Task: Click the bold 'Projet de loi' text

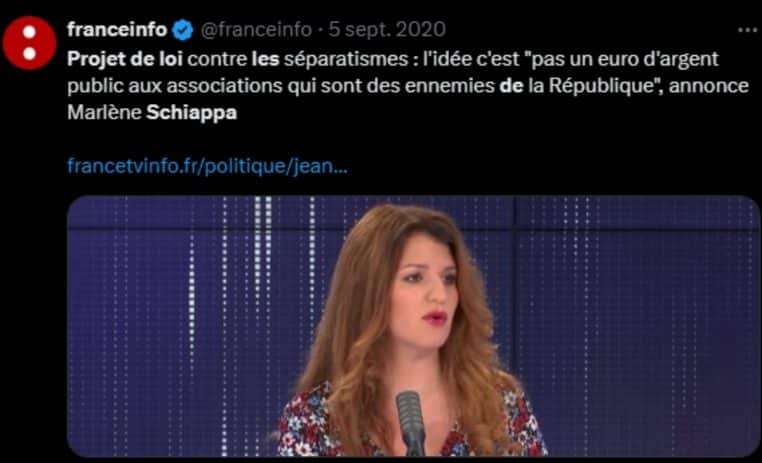Action: pos(125,59)
